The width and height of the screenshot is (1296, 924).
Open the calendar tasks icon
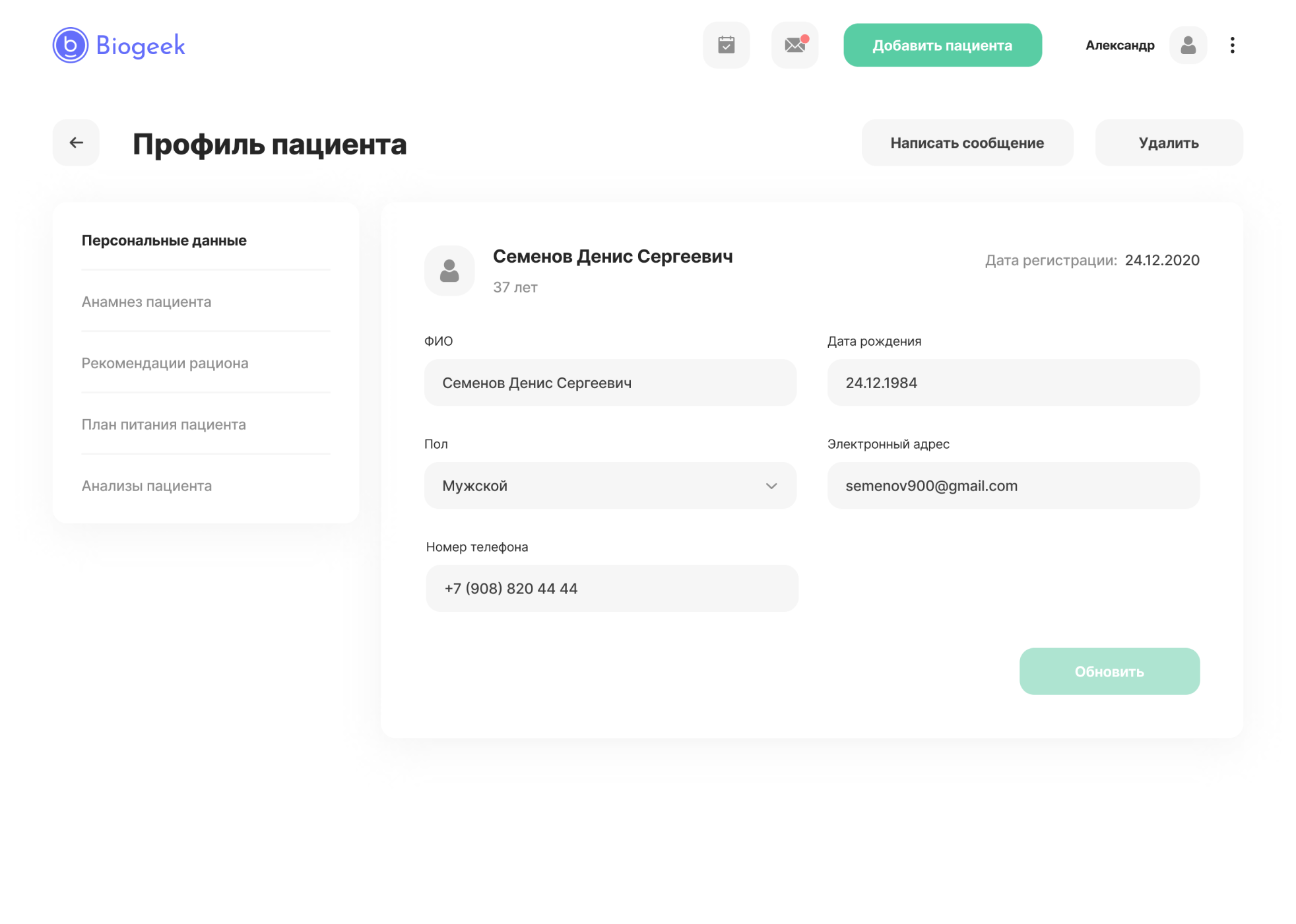click(726, 45)
